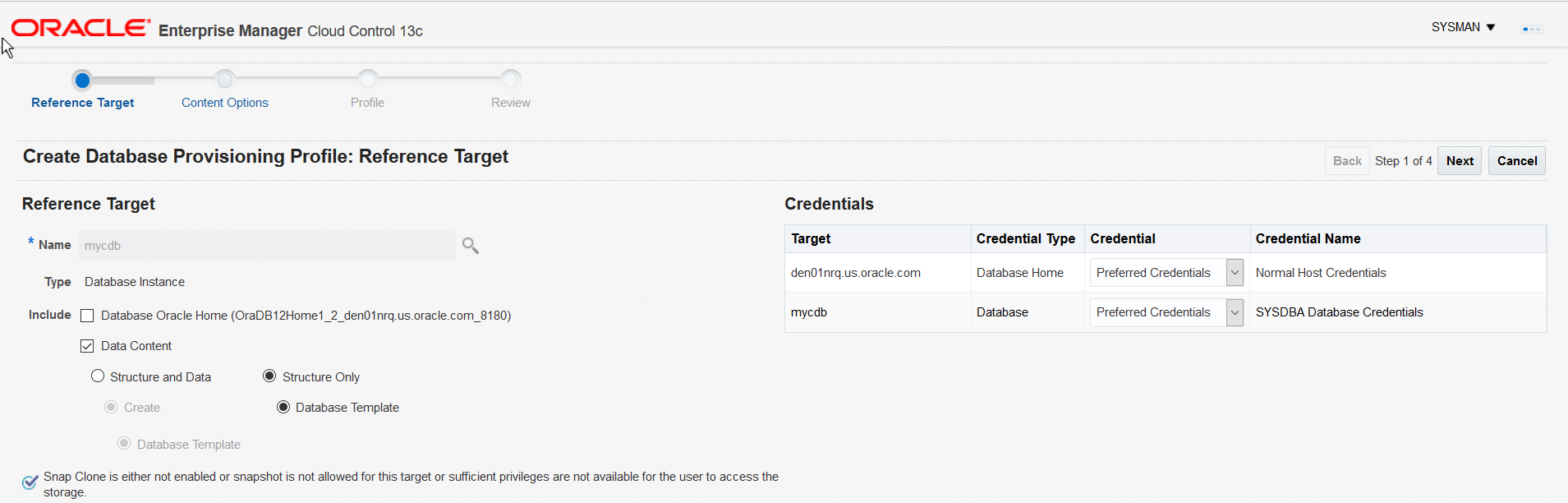Open credential dropdown for mycdb Database row
This screenshot has height=503, width=1568.
(x=1235, y=312)
